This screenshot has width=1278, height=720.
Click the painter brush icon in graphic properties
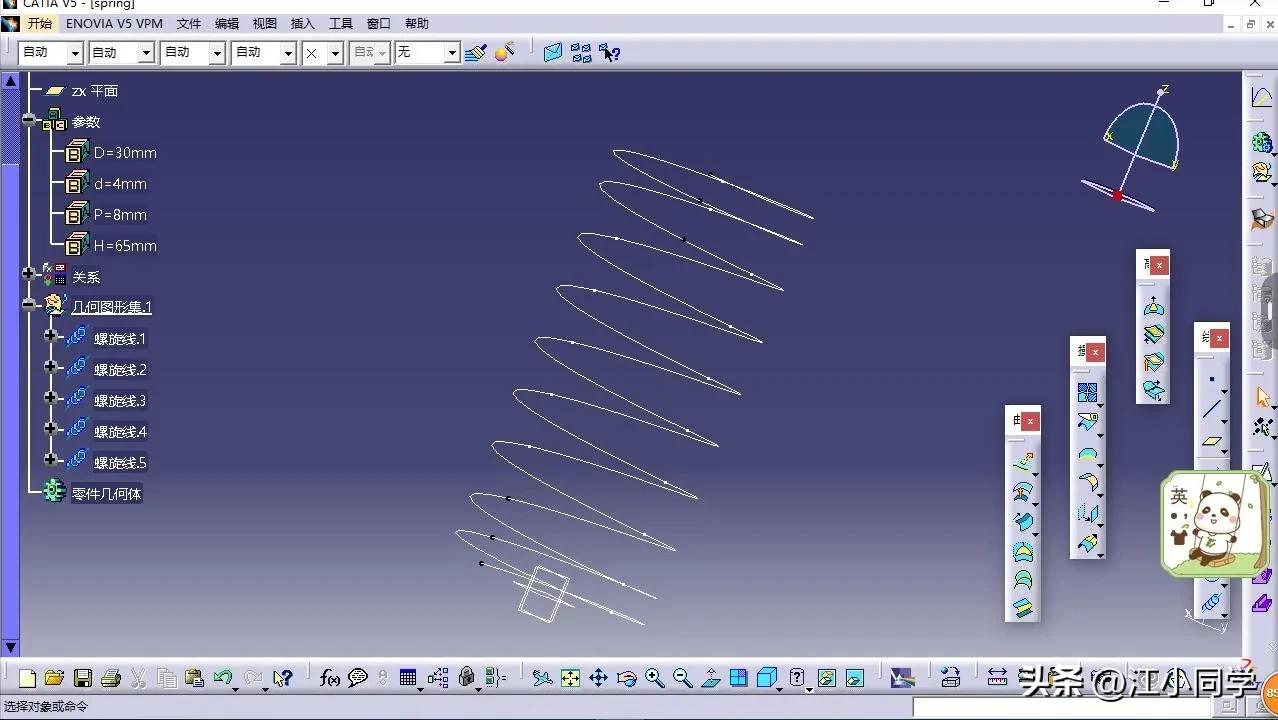(x=476, y=52)
